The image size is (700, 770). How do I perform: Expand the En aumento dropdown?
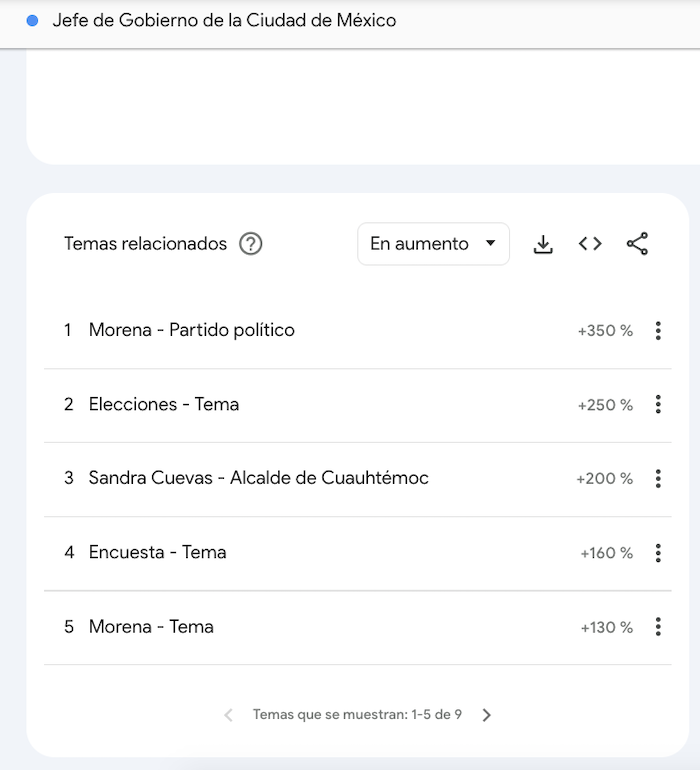tap(433, 244)
